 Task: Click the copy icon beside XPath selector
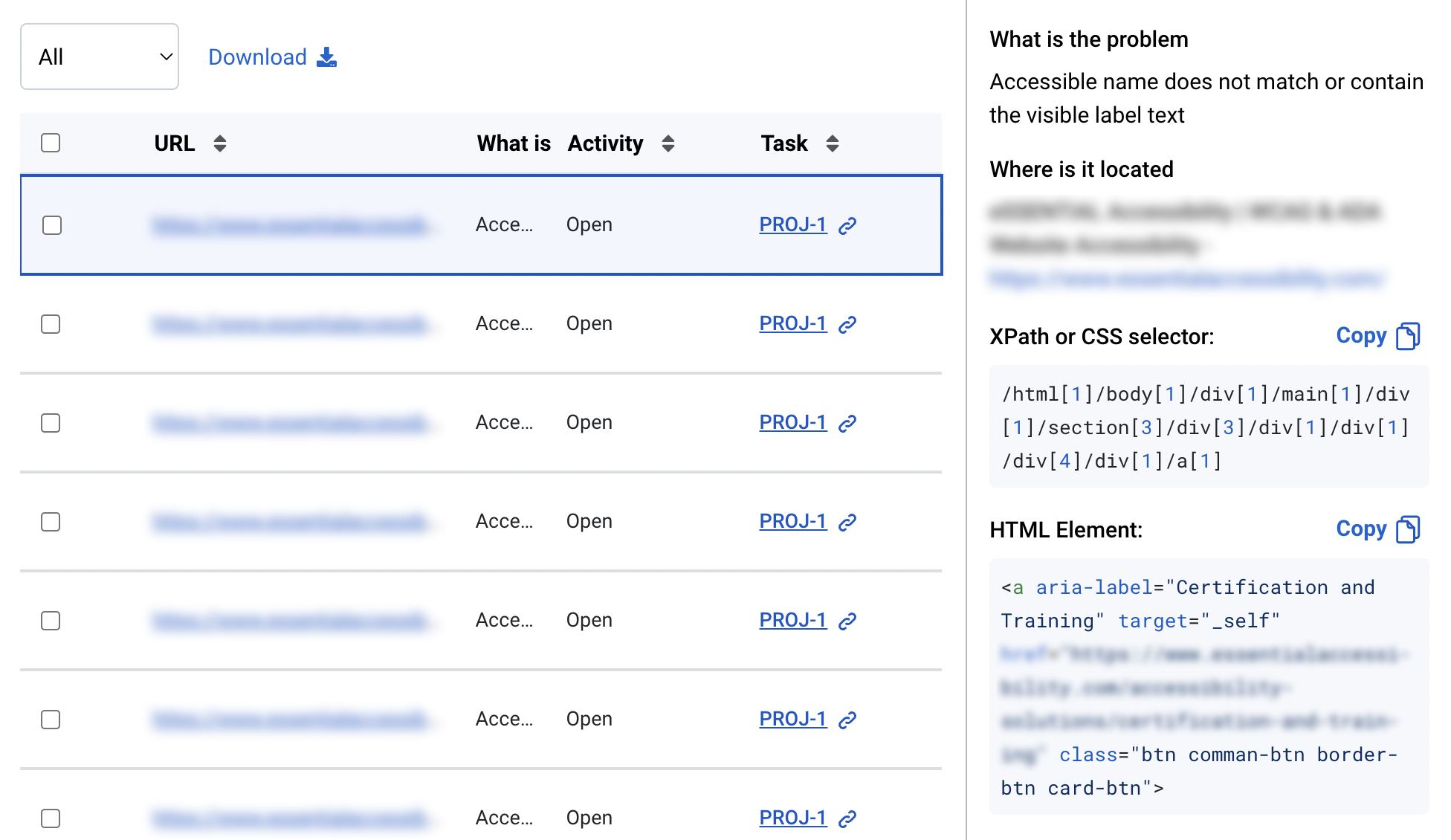click(x=1407, y=336)
